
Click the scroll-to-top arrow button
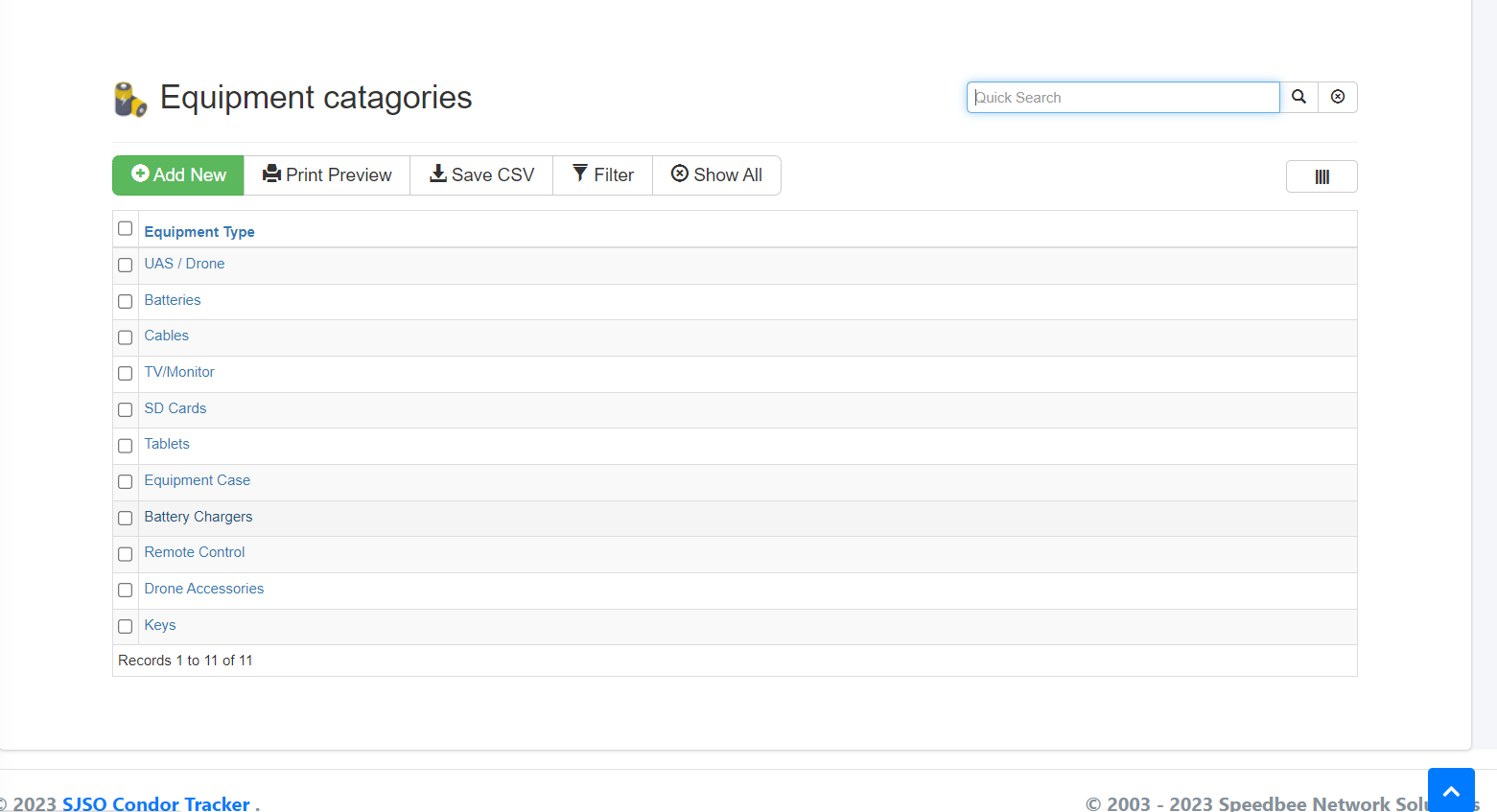1450,791
